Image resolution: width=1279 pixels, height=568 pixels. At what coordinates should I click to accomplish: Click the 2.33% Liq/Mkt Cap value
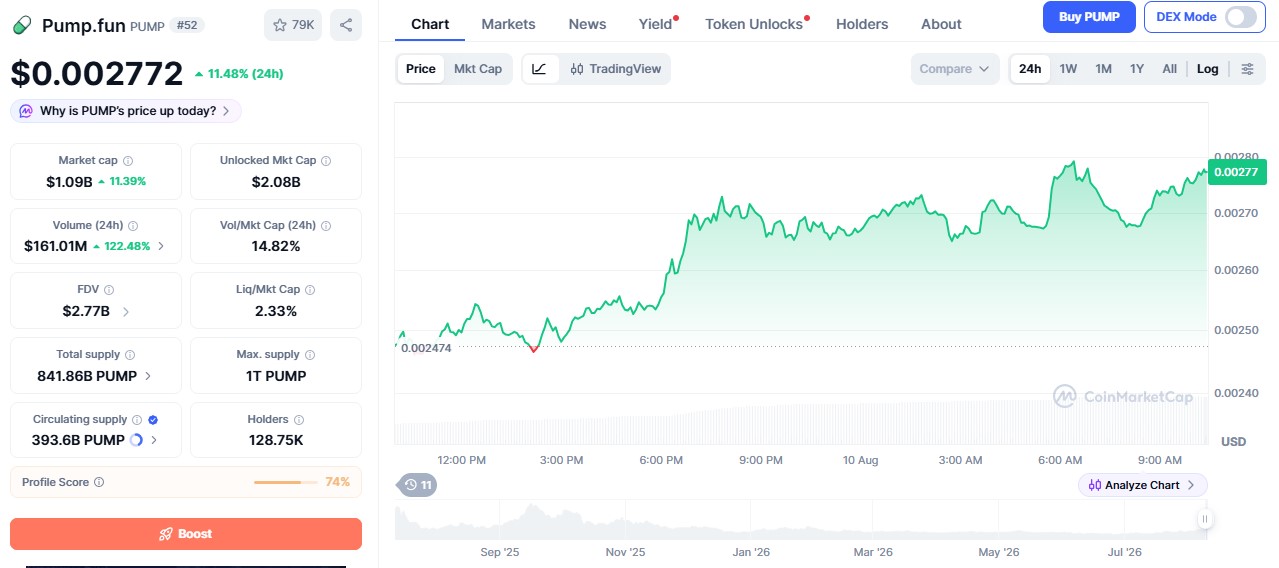click(276, 311)
